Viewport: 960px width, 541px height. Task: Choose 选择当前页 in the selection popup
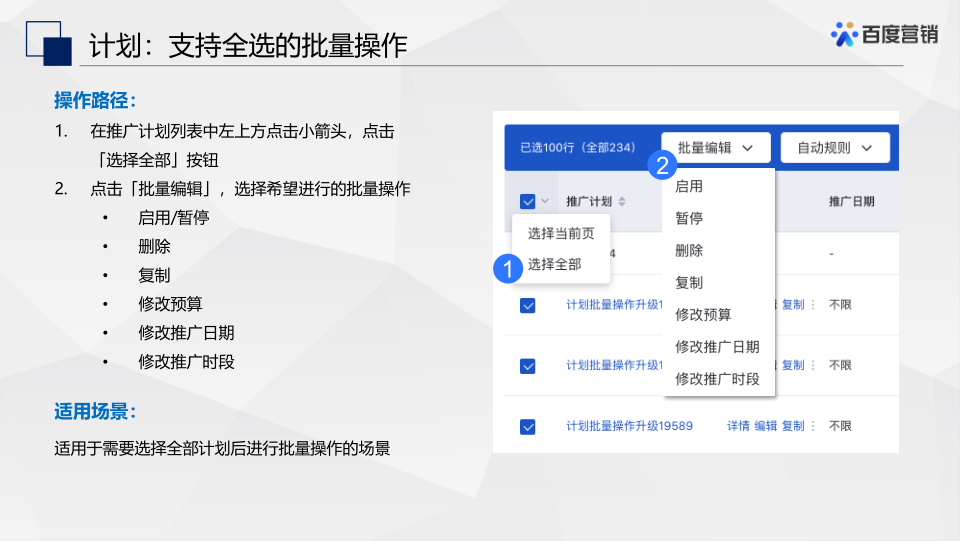coord(561,233)
